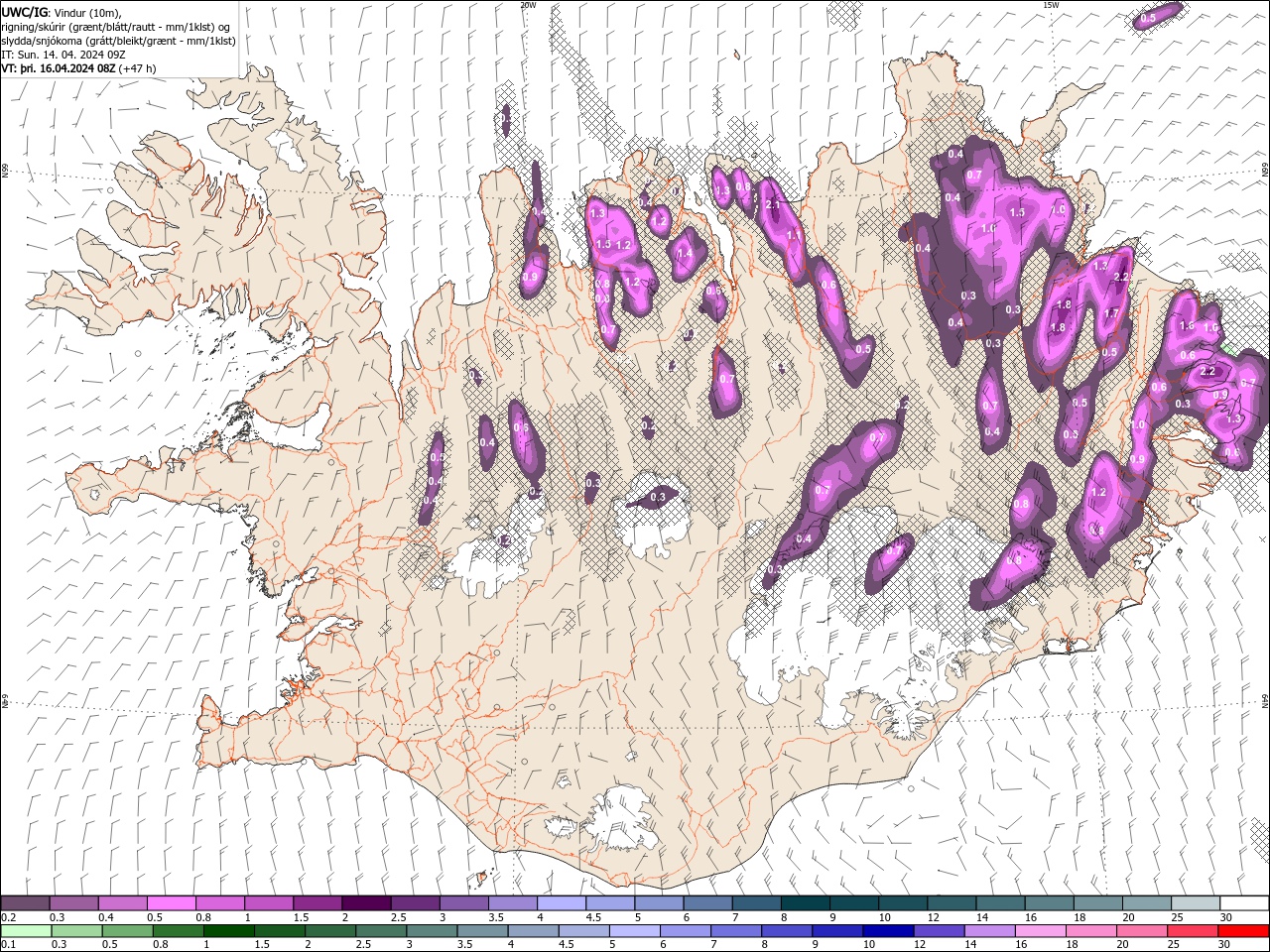Pick the lower-legend swatch above the 3.5 label

[482, 931]
